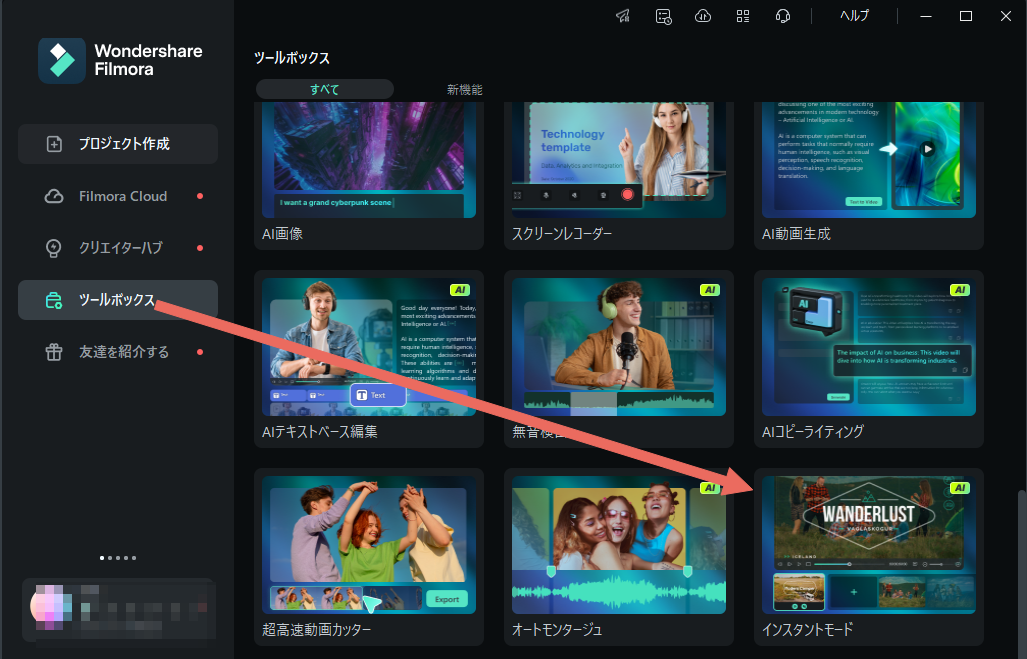Click the AI badge on インスタントモード card

pyautogui.click(x=960, y=487)
